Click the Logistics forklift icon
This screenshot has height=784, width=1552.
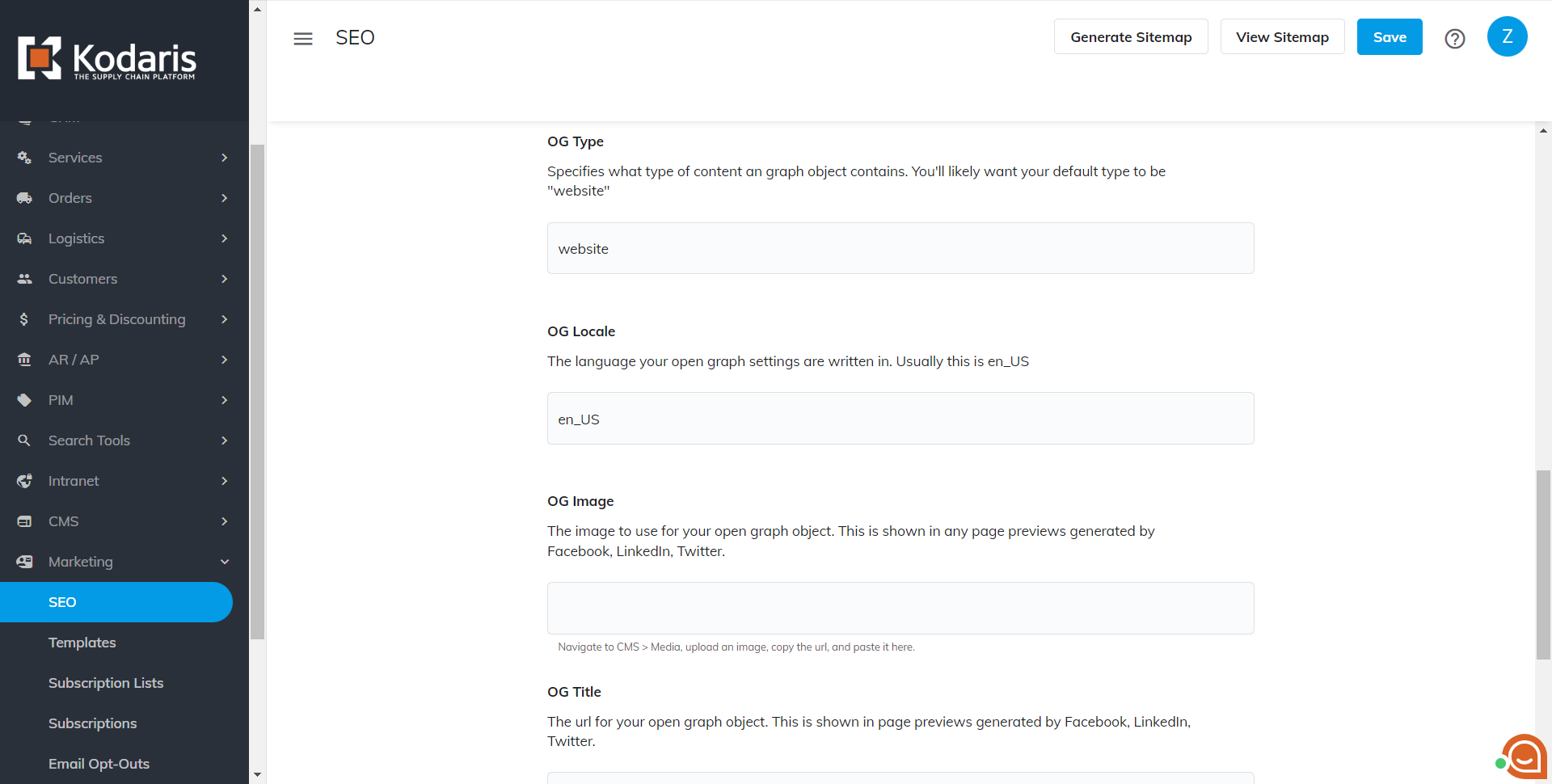tap(24, 238)
